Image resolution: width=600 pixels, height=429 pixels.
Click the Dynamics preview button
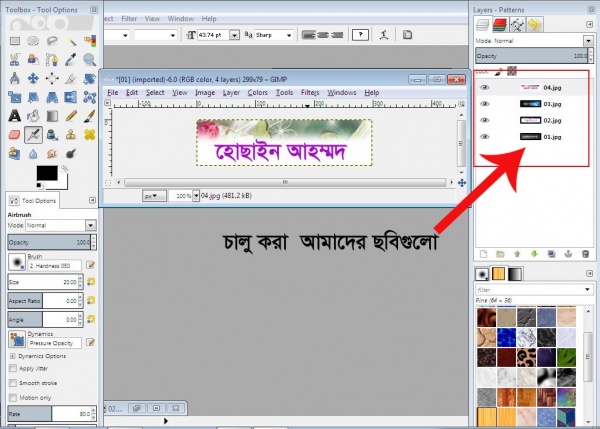(x=17, y=339)
